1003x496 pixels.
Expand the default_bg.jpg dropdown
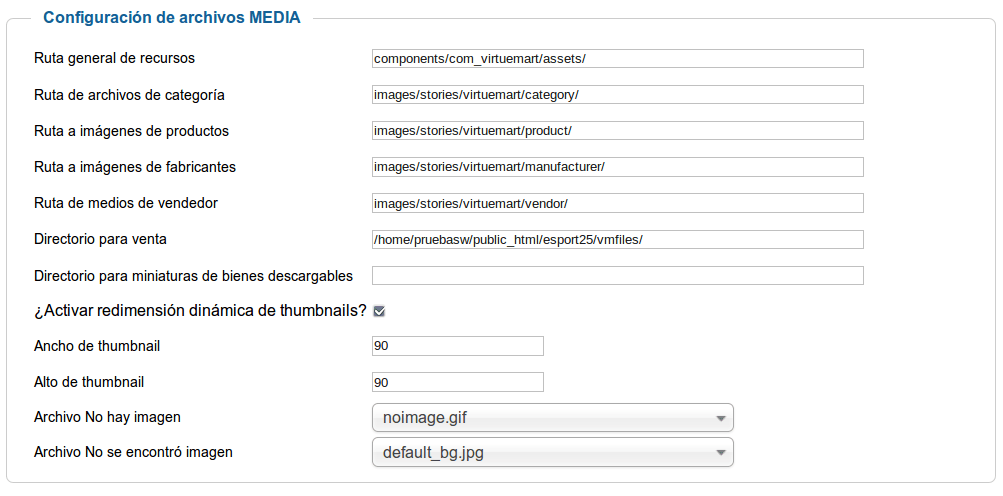[x=553, y=452]
